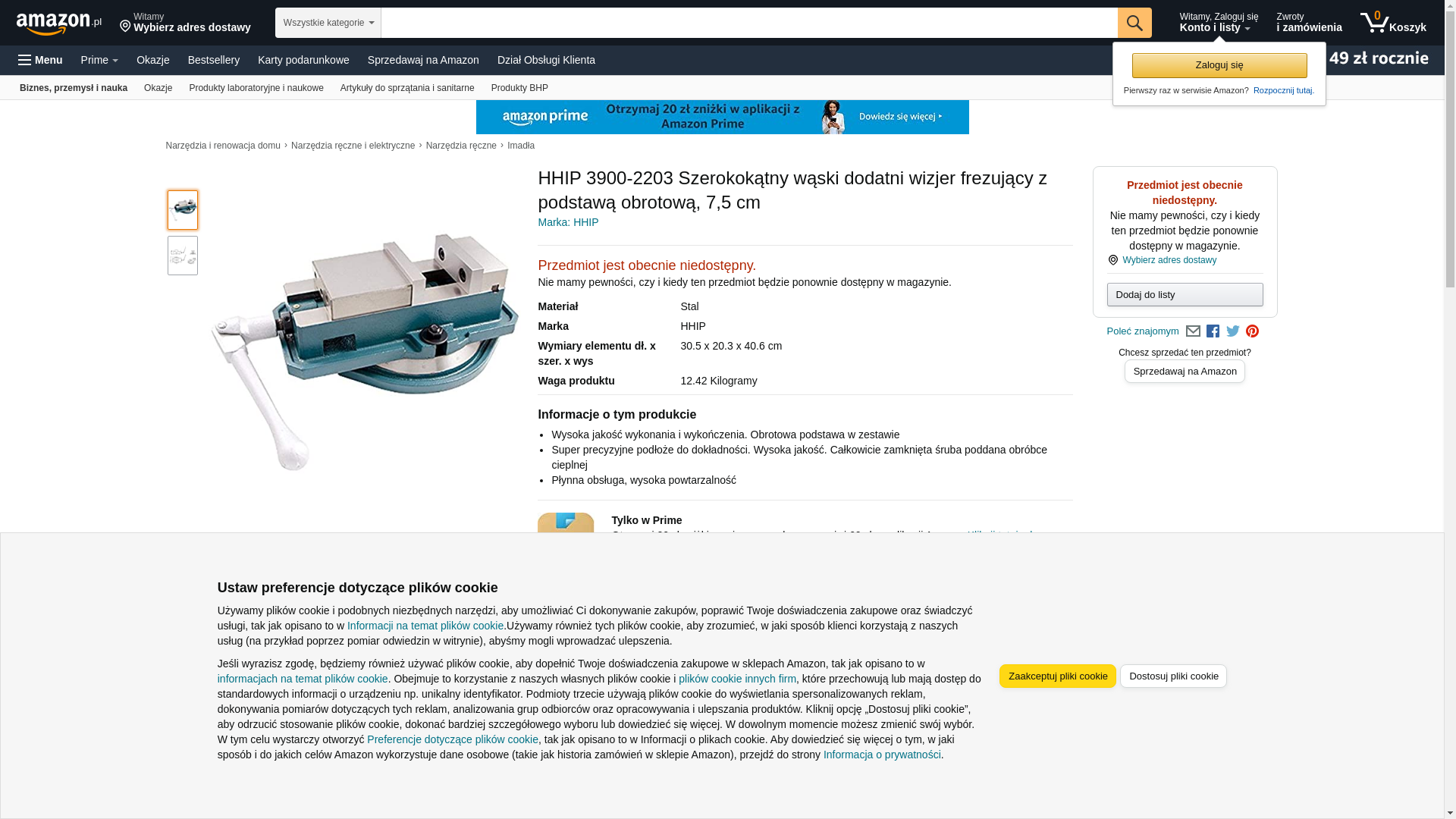This screenshot has width=1456, height=819.
Task: Click the Amazon.pl logo
Action: click(59, 23)
